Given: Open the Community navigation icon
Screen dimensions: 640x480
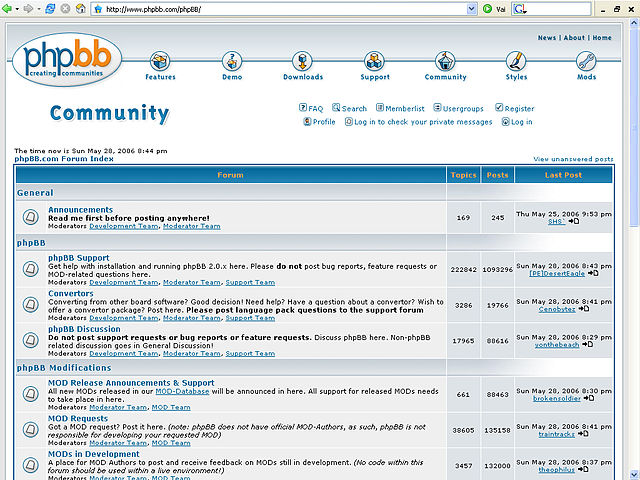Looking at the screenshot, I should (x=445, y=61).
